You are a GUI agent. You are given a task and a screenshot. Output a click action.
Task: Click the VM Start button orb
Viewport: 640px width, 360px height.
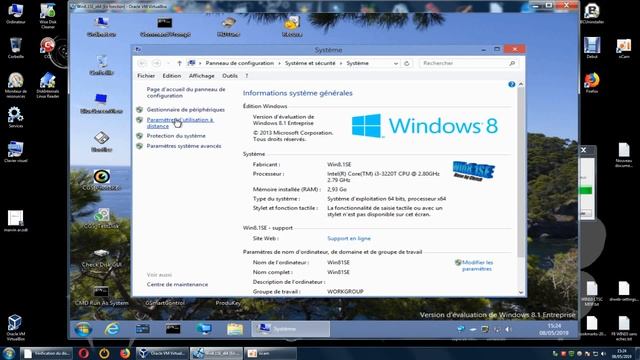click(83, 329)
